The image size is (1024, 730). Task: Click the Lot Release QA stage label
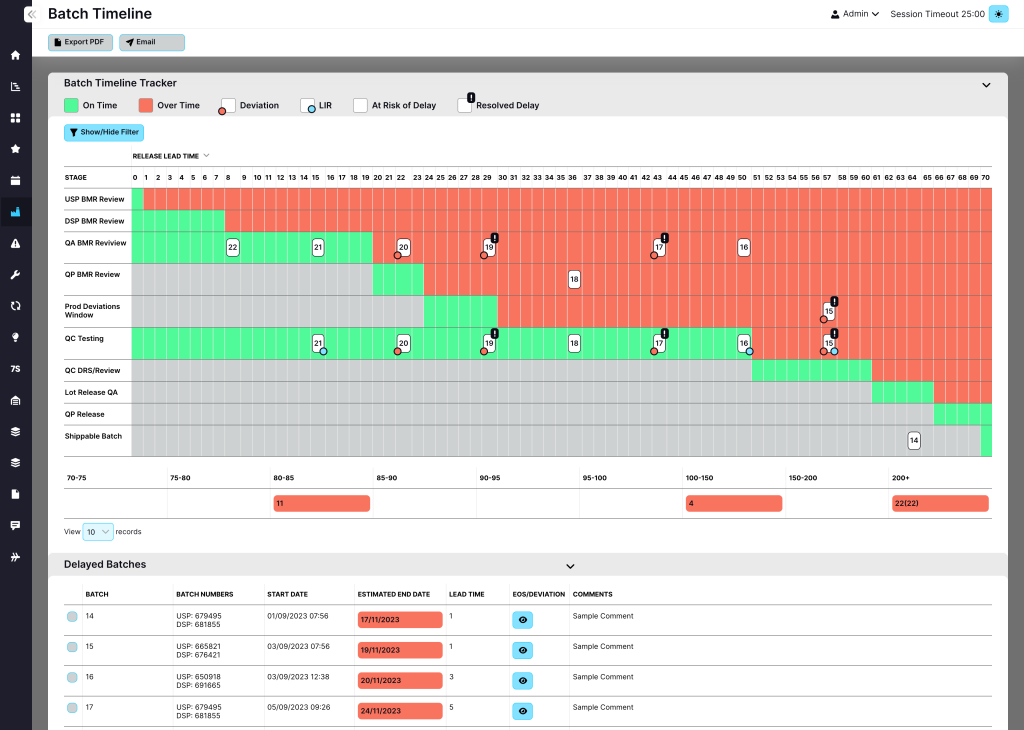[x=91, y=393]
